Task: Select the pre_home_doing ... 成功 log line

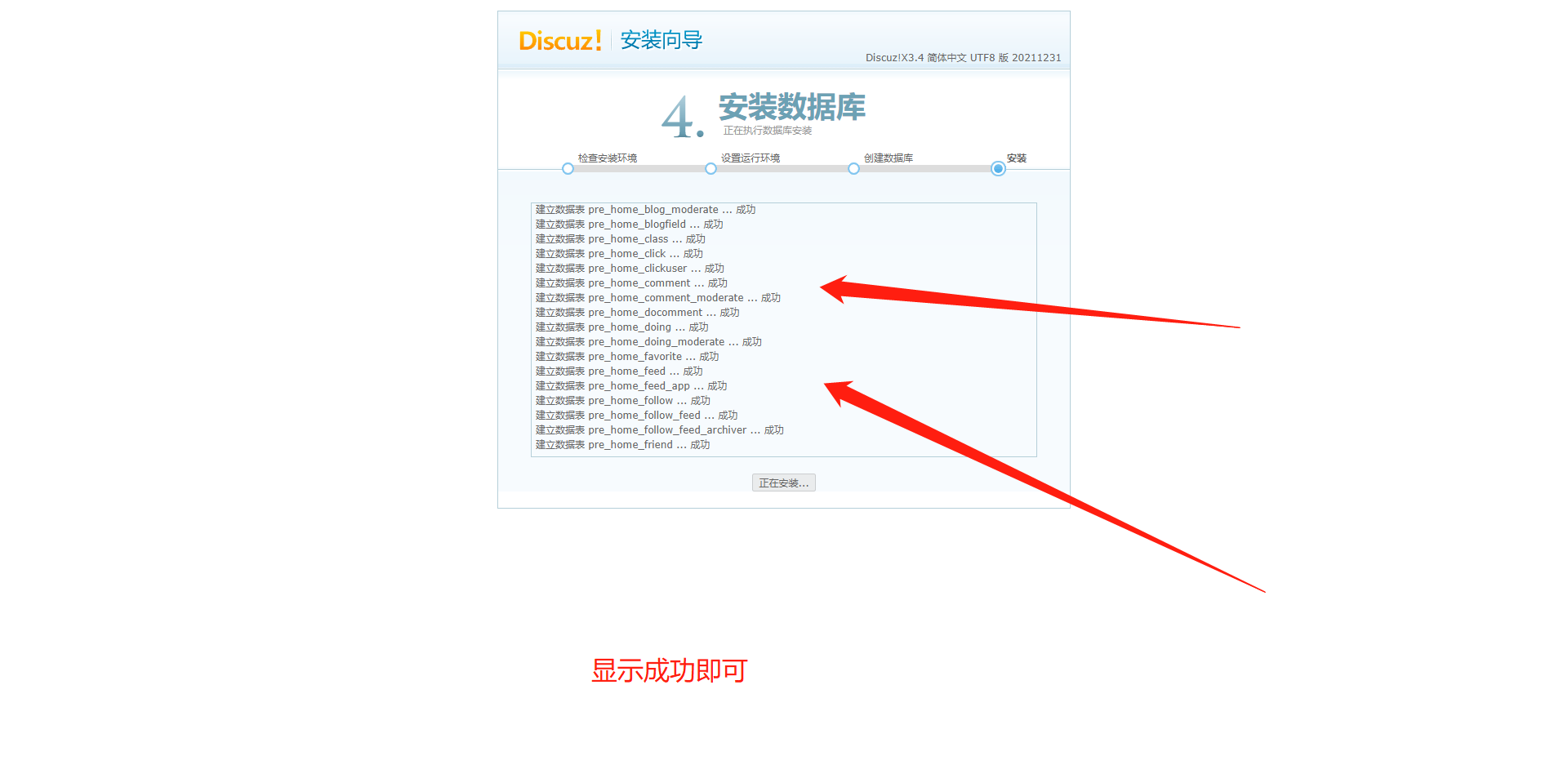Action: click(622, 327)
